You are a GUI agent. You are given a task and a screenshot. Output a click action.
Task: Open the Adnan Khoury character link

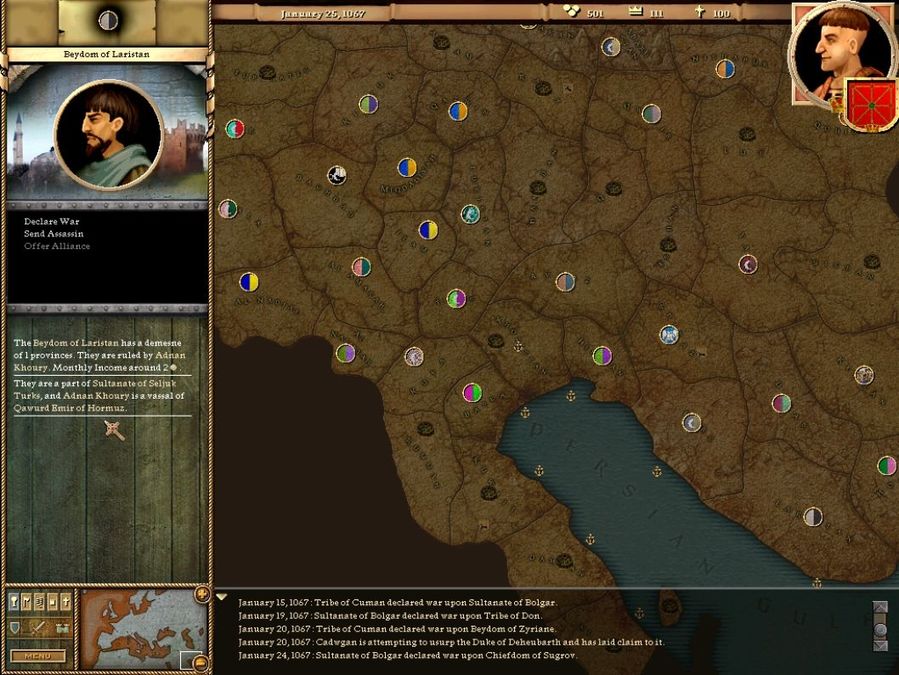click(x=100, y=361)
